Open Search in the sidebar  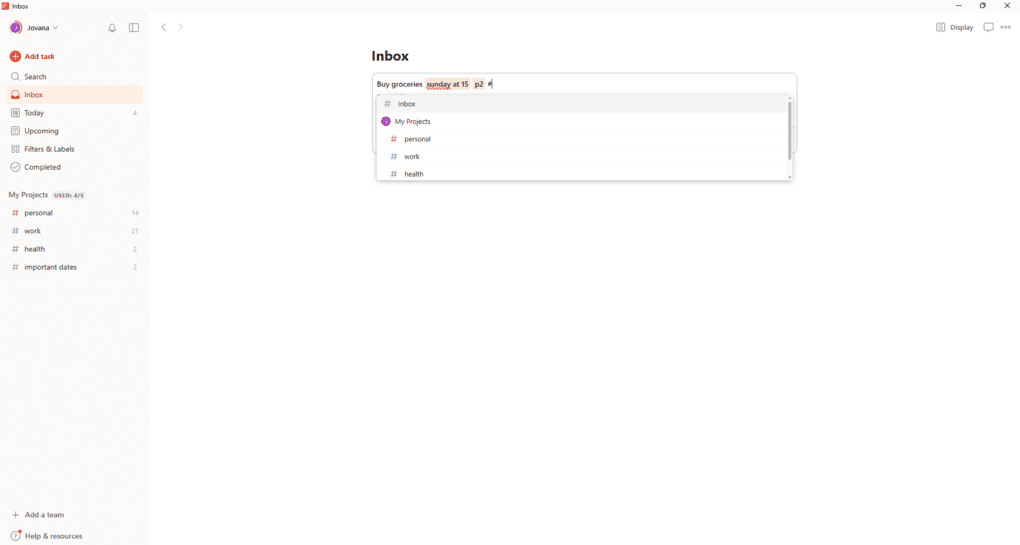point(74,77)
